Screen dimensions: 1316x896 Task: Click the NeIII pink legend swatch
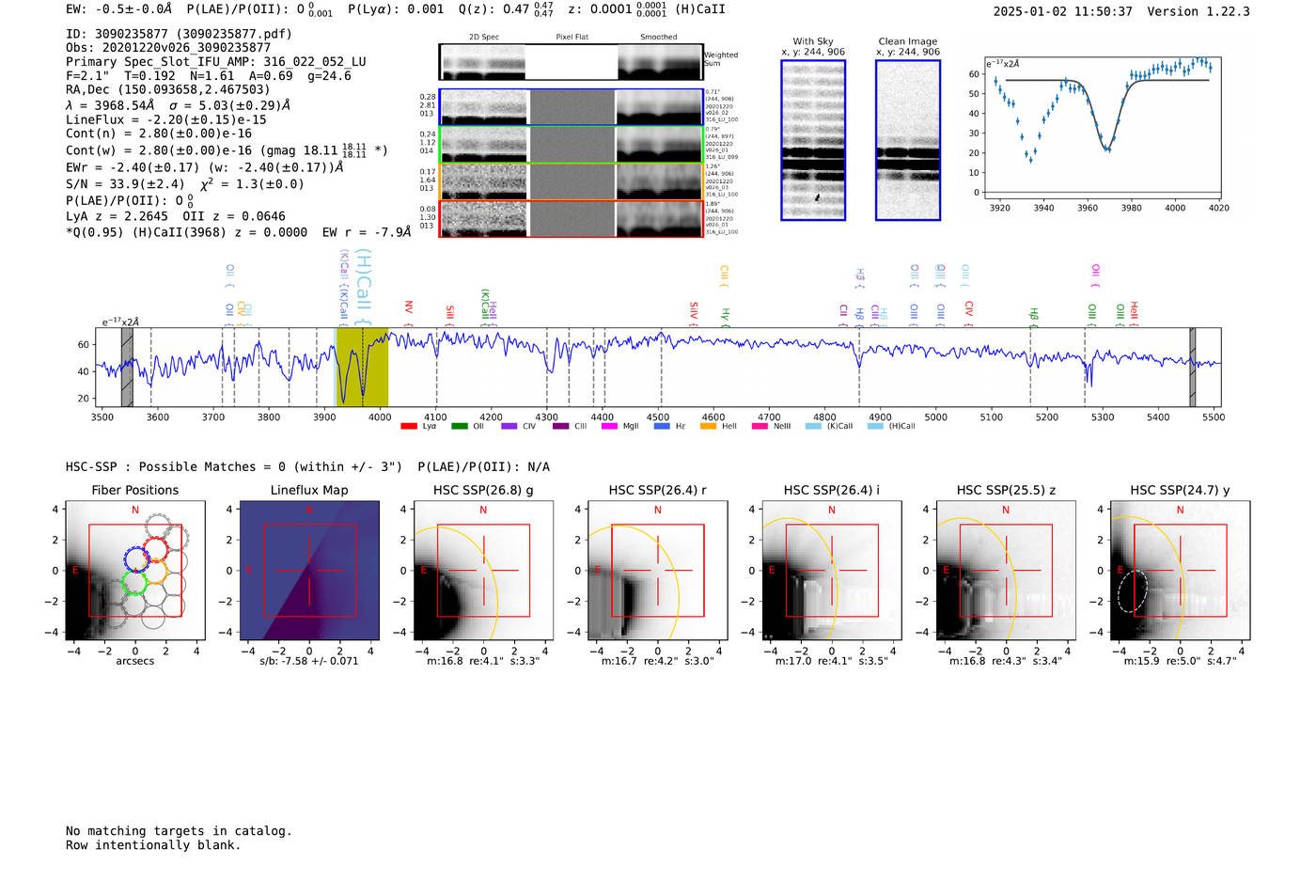[760, 426]
